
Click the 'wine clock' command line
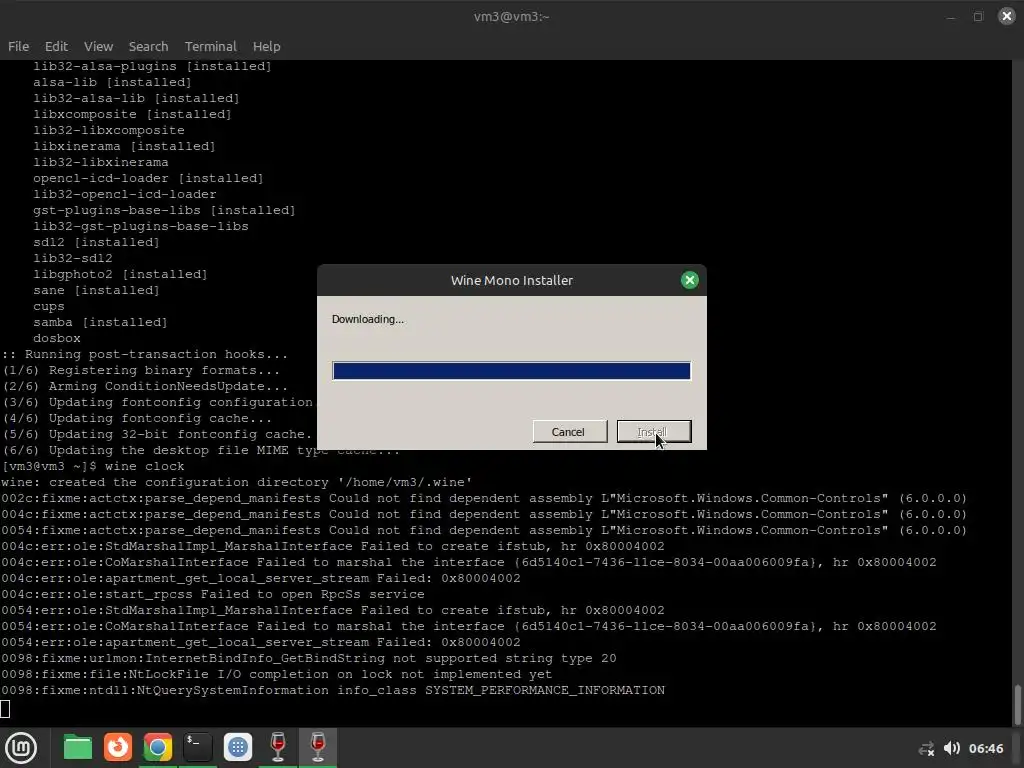[x=93, y=466]
